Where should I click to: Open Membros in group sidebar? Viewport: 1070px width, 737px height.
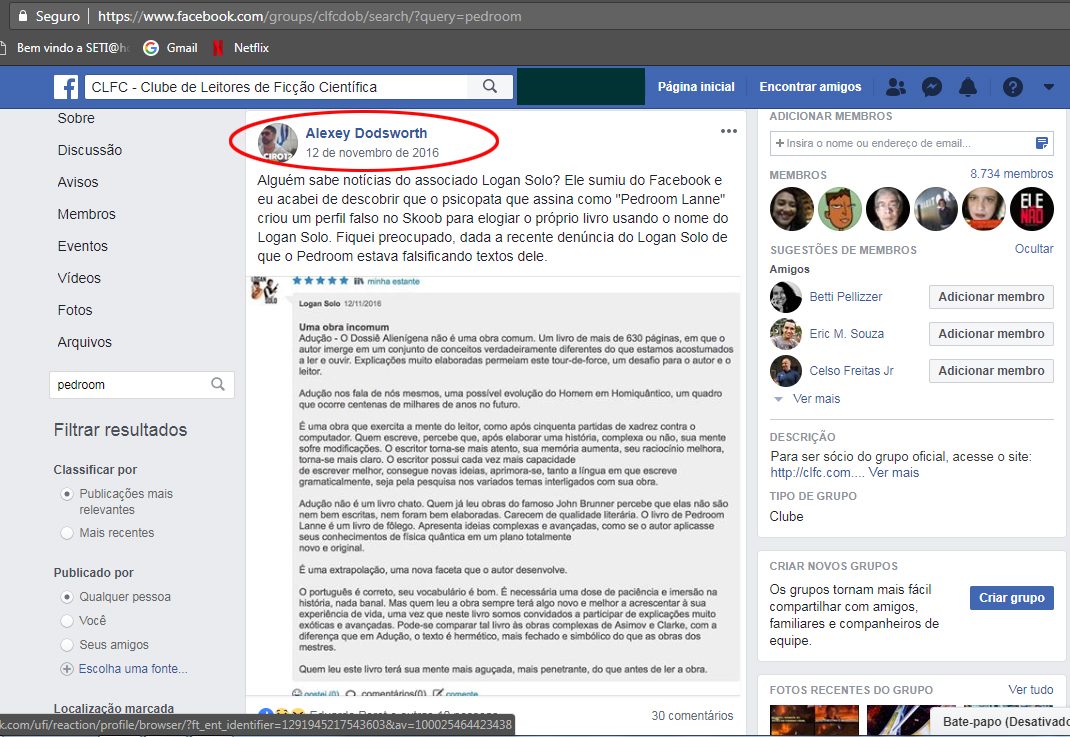[x=87, y=214]
